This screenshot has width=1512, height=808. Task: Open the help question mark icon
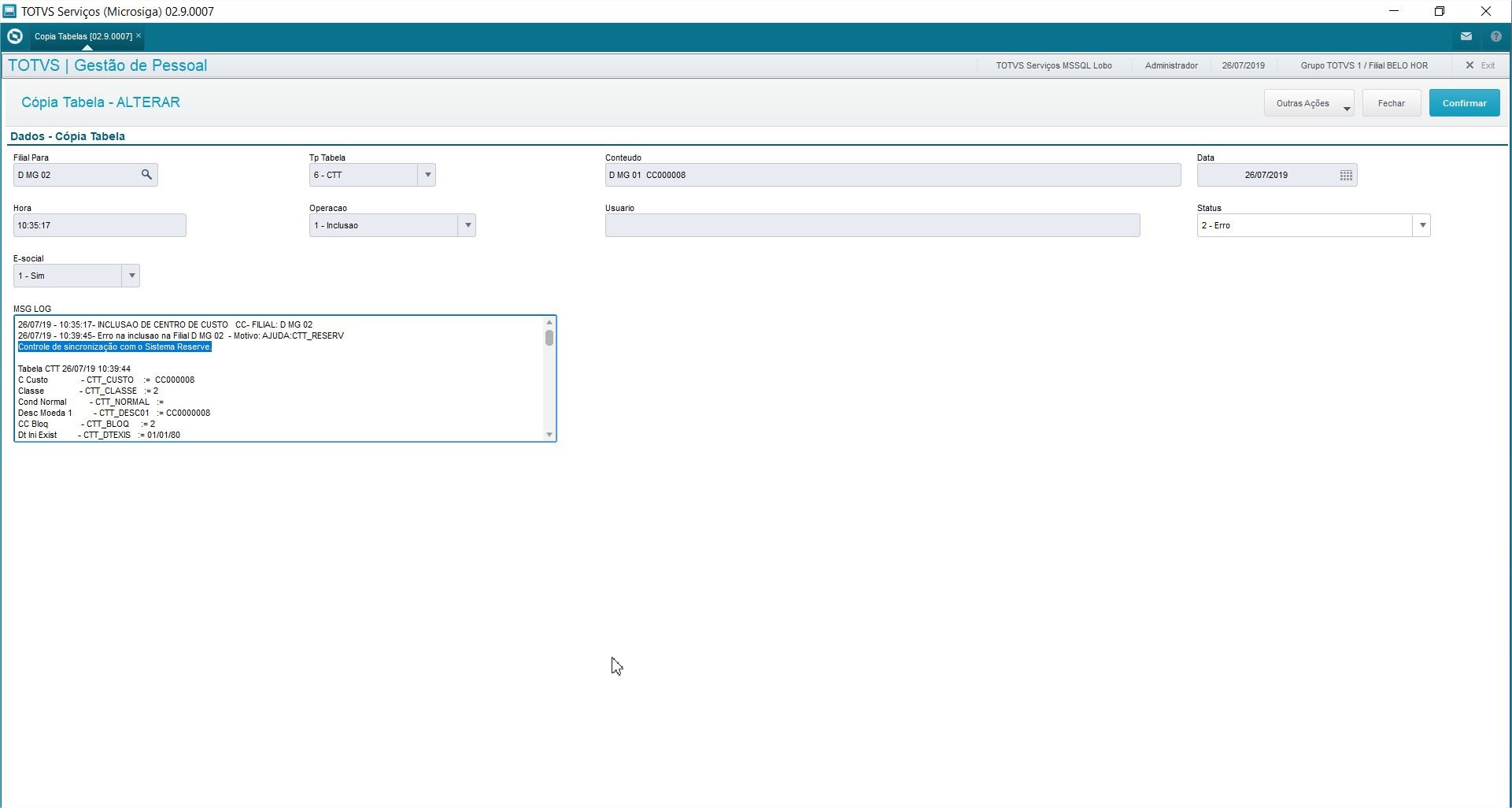coord(1496,36)
